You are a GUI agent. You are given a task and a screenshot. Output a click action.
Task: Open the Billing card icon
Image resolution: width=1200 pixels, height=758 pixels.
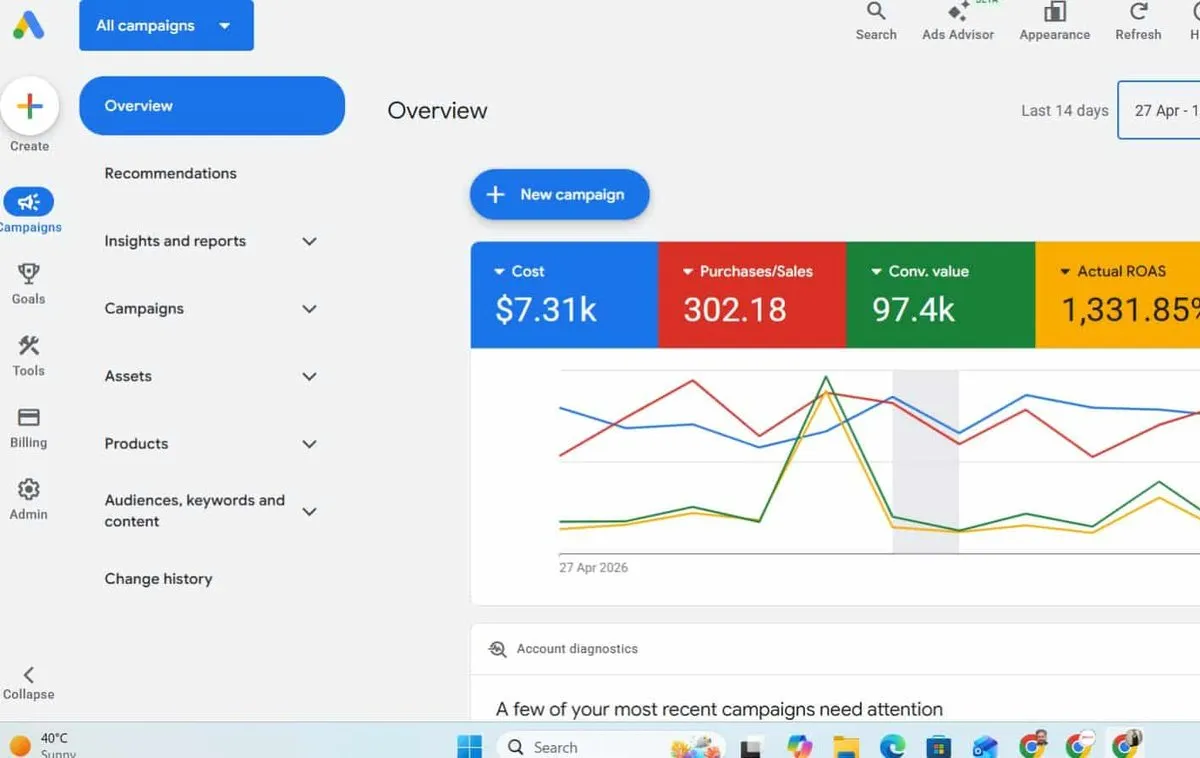click(x=29, y=417)
